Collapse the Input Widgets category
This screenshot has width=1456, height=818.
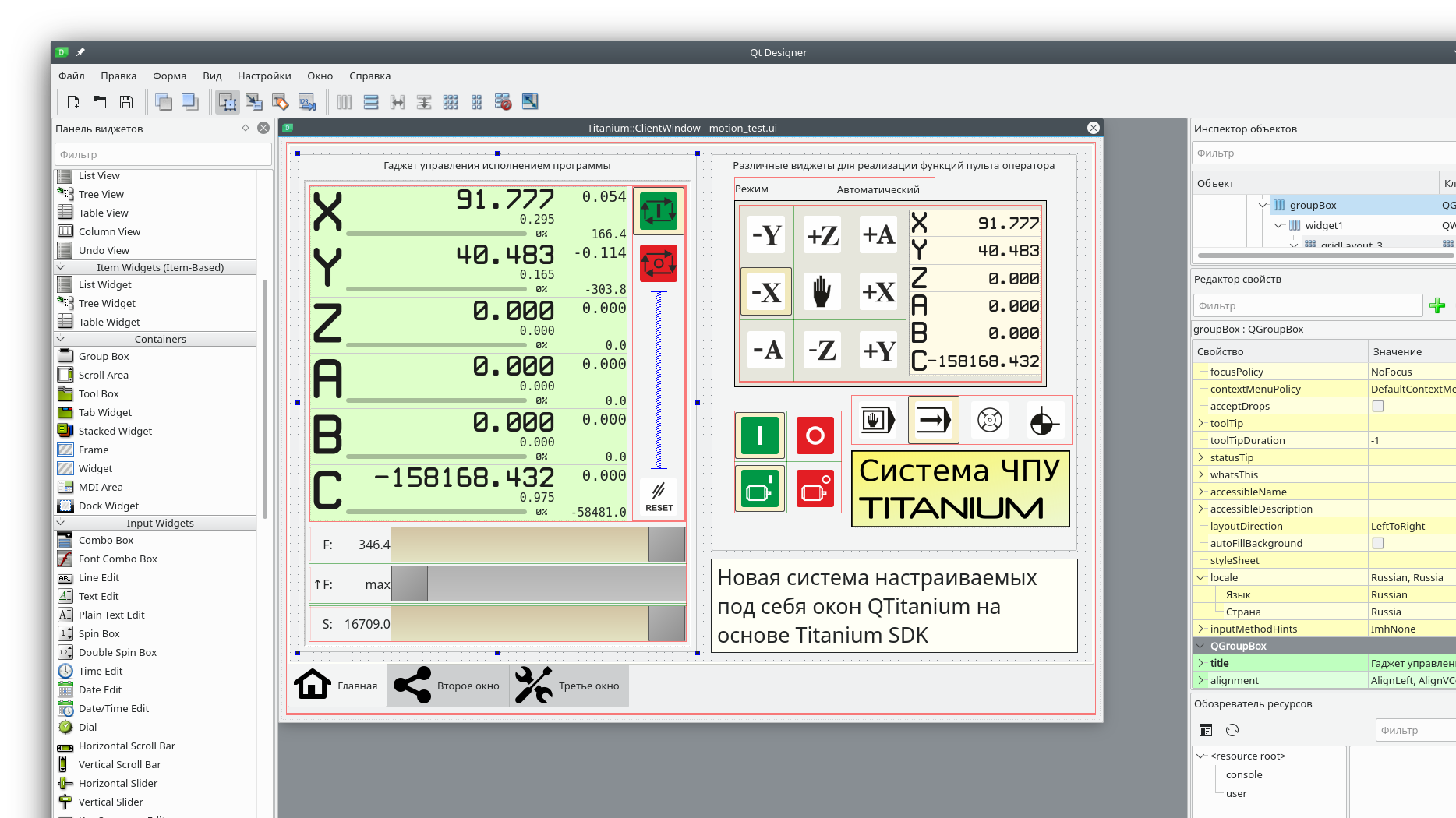click(61, 523)
